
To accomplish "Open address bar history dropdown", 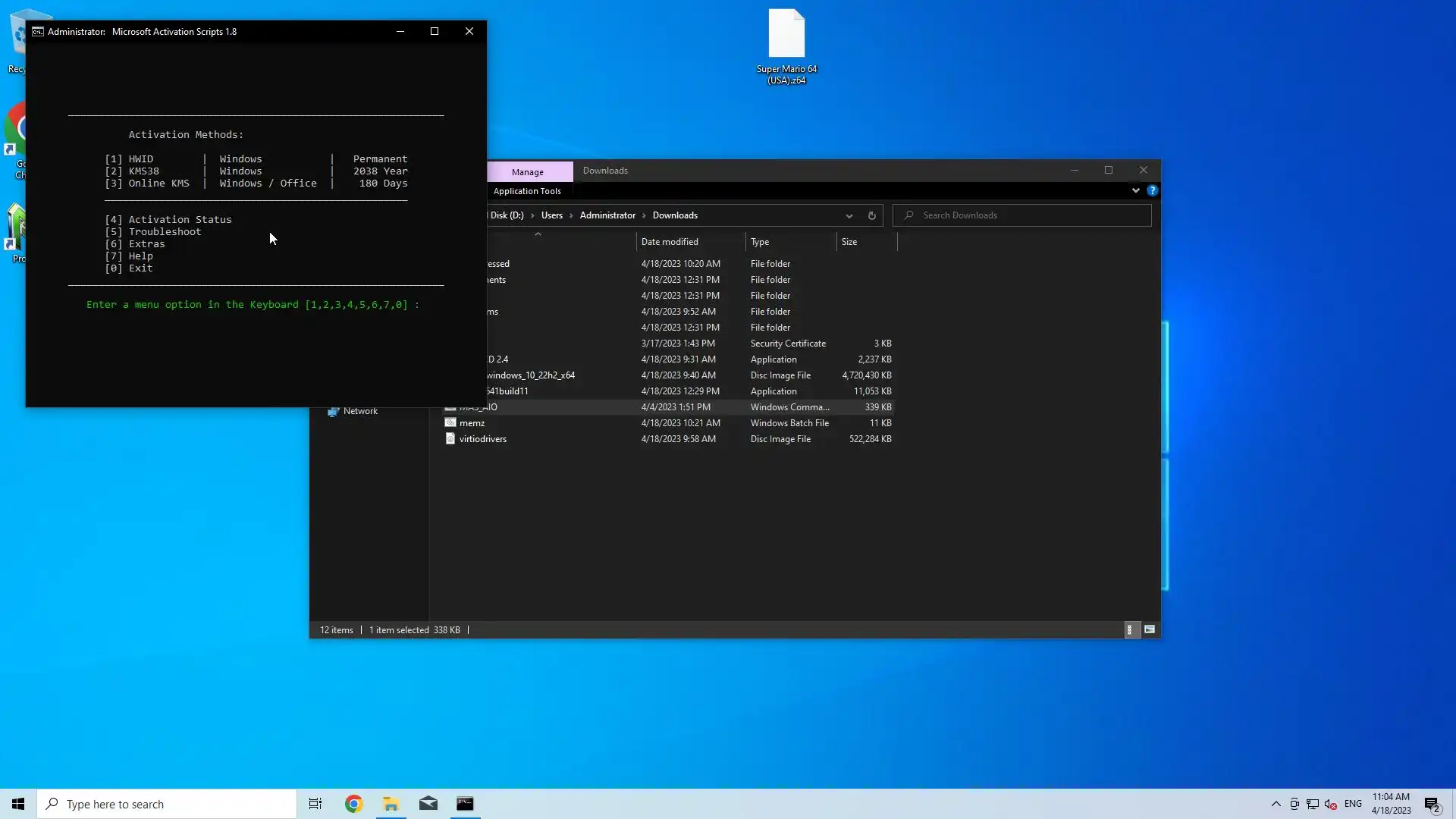I will (x=849, y=216).
